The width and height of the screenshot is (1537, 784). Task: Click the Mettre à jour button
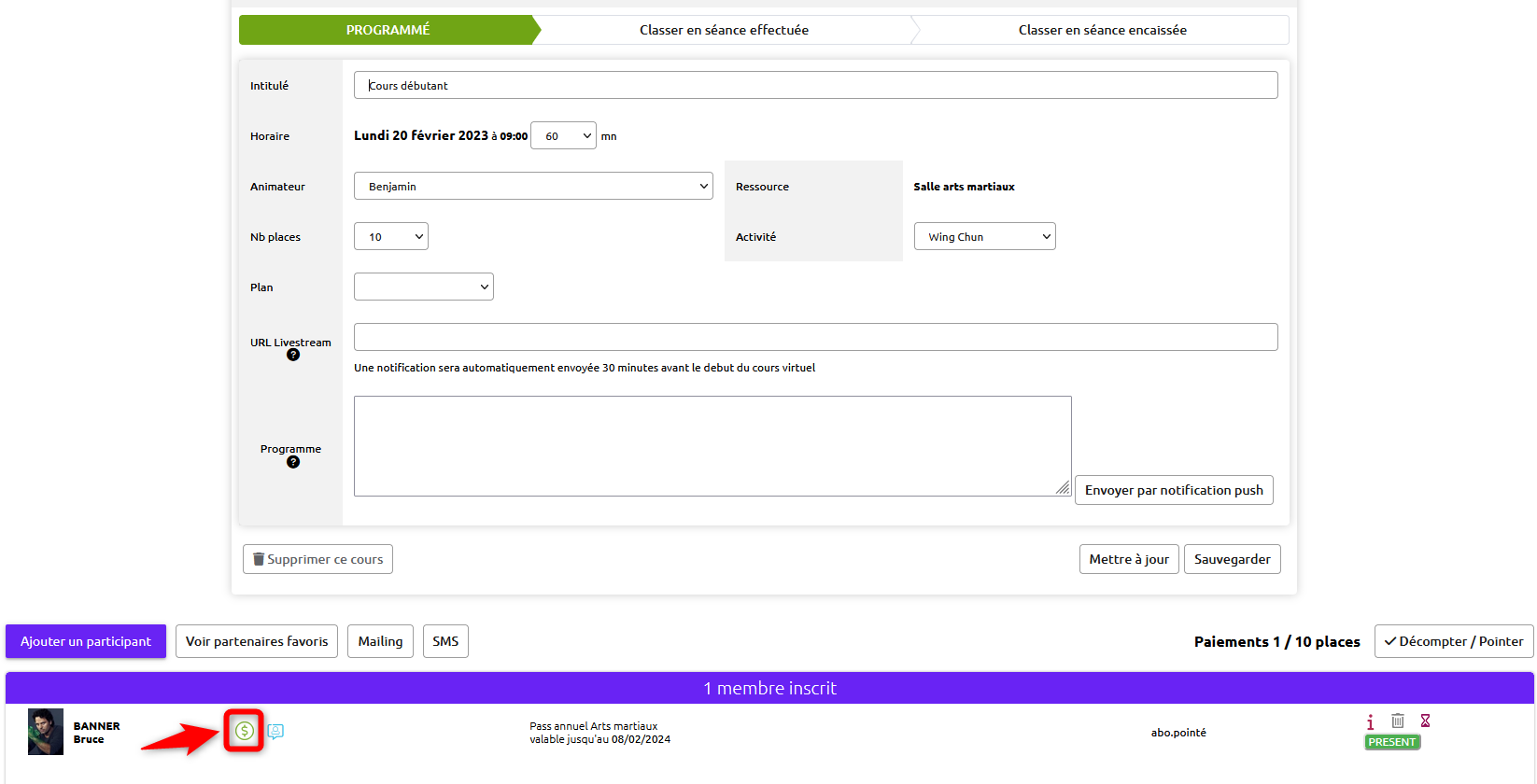[x=1129, y=559]
